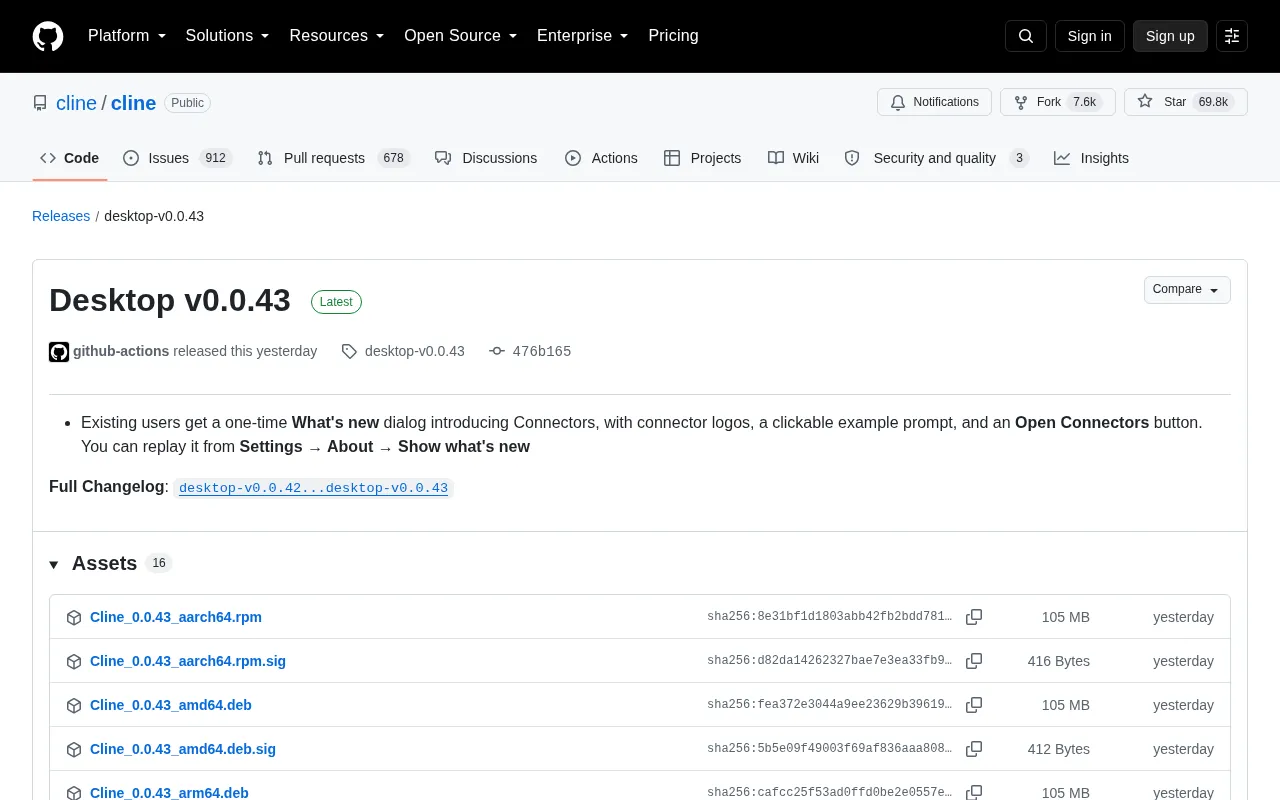Open the Enterprise dropdown menu
The height and width of the screenshot is (800, 1280).
click(583, 36)
